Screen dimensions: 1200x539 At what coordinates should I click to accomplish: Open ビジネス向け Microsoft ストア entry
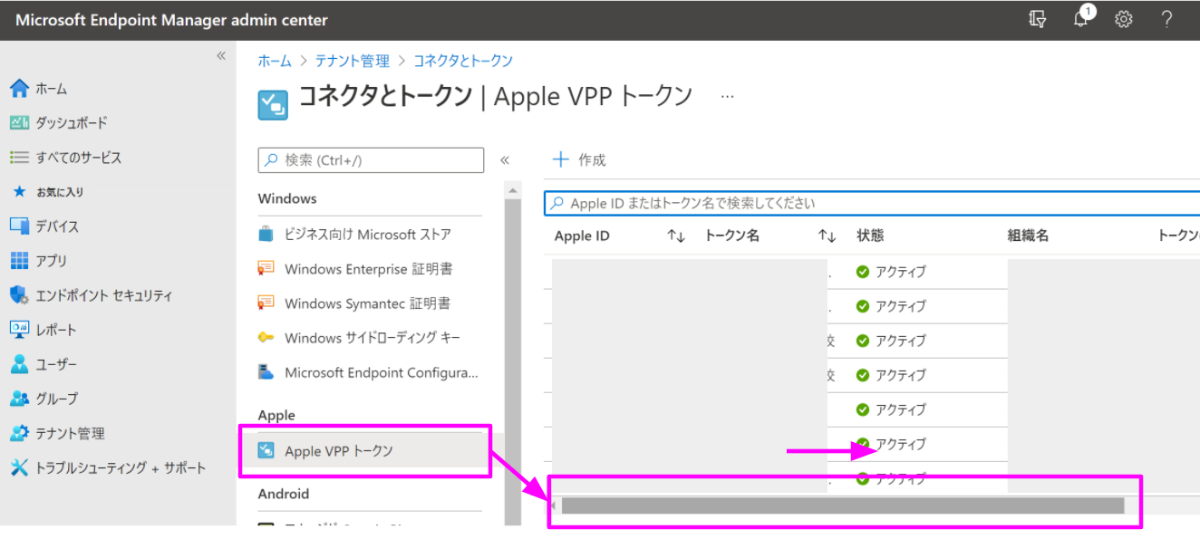click(x=368, y=235)
